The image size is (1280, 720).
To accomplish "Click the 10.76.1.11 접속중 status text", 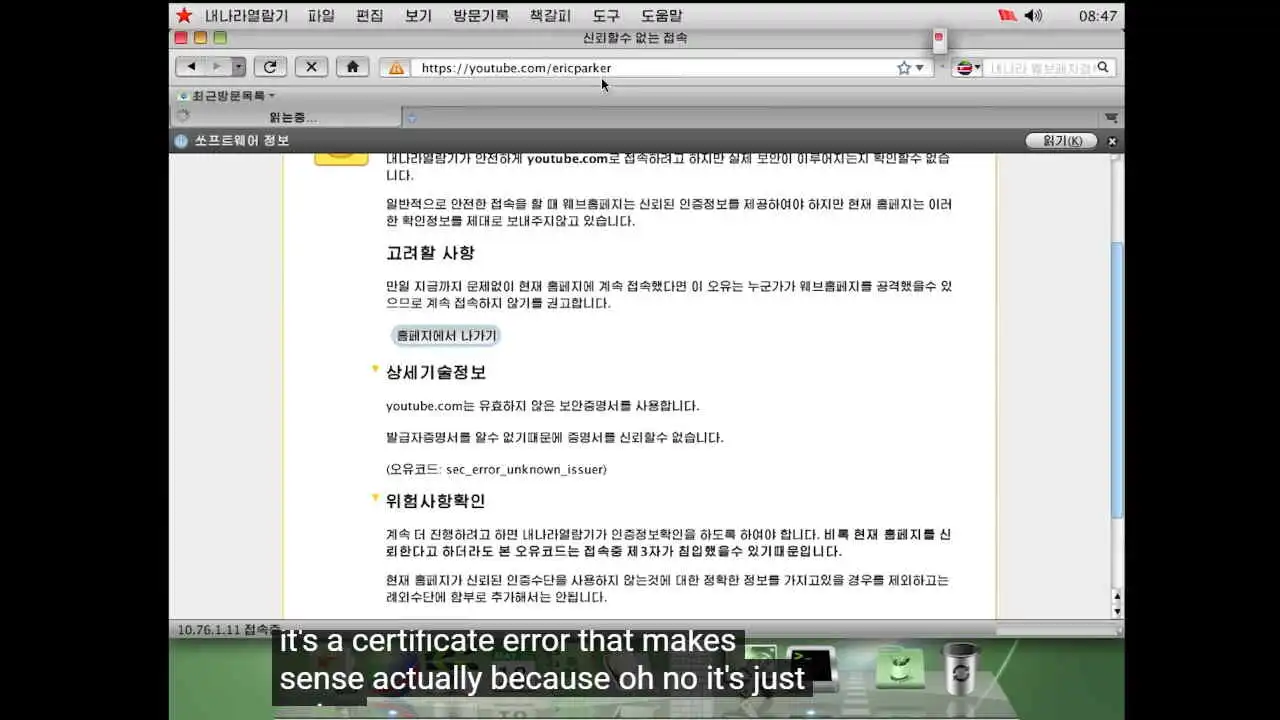I will pos(229,629).
